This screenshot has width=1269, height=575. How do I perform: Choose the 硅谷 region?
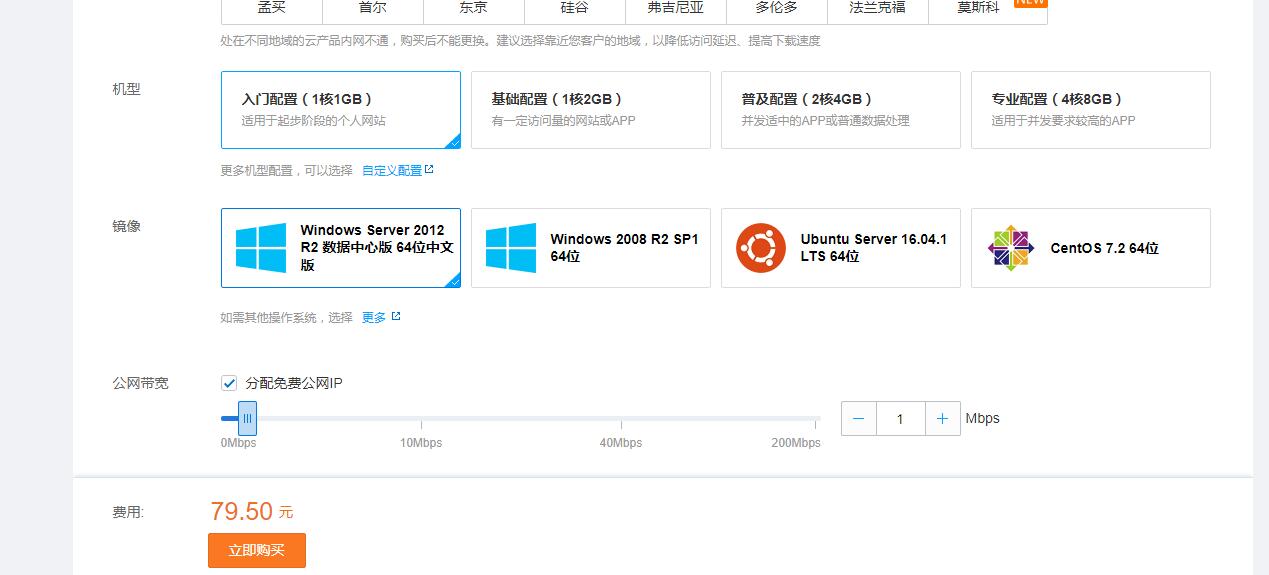(575, 10)
